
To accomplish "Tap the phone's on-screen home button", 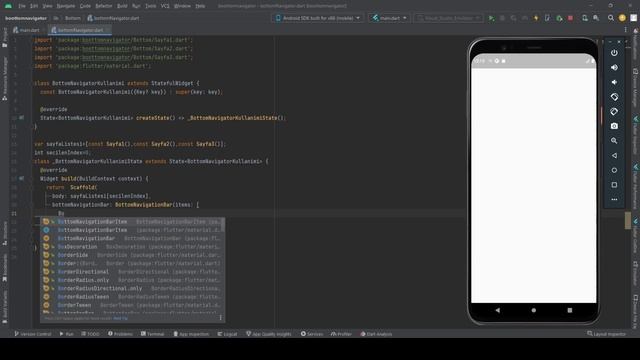I will pos(533,310).
